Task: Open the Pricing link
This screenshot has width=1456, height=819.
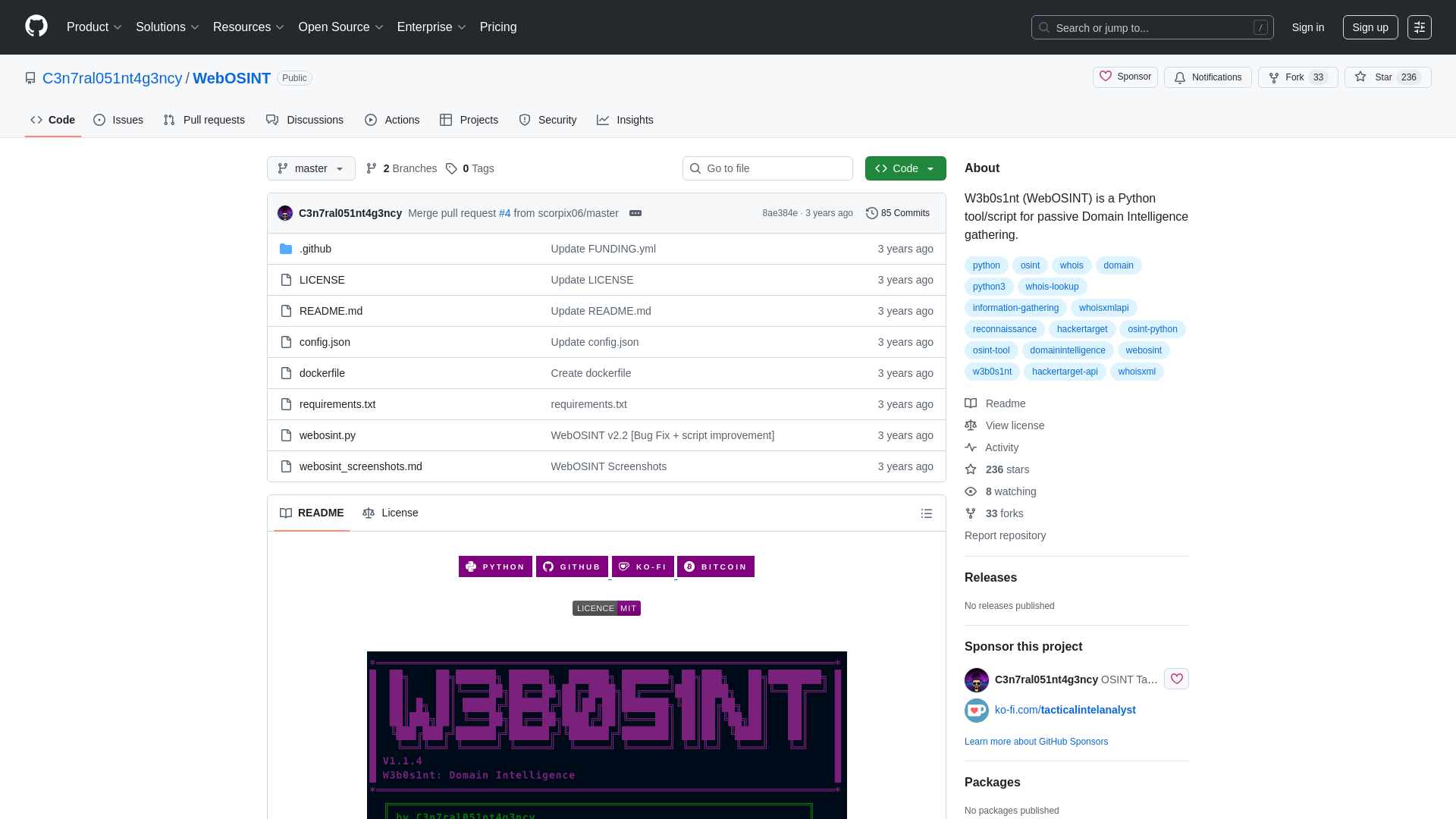Action: pyautogui.click(x=498, y=27)
